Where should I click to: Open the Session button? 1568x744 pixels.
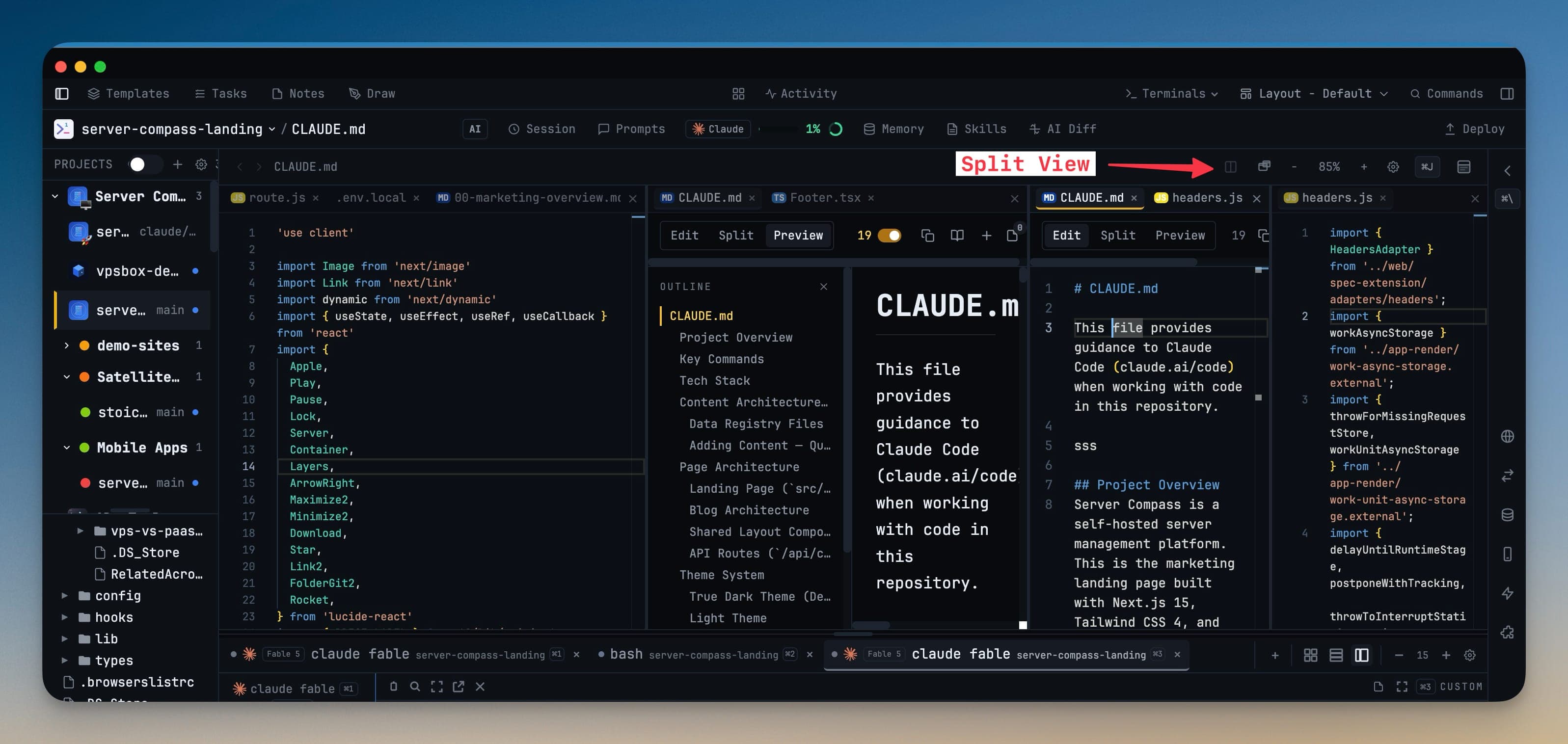pos(541,129)
